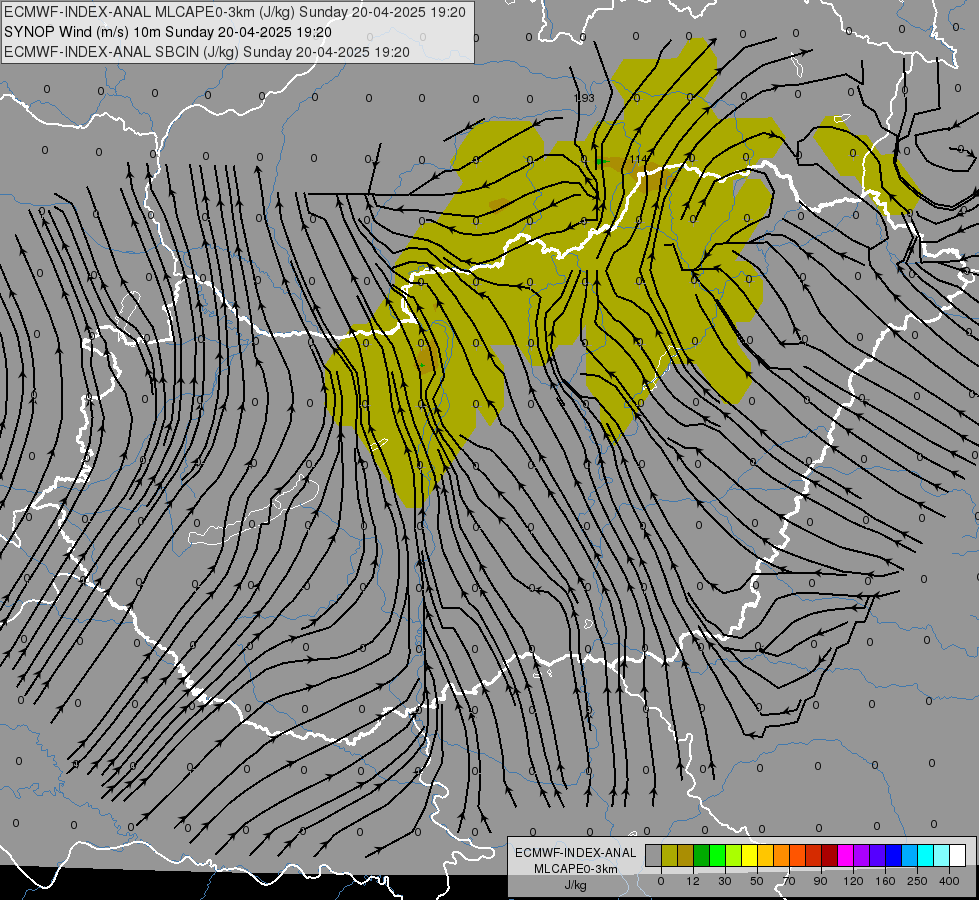Click the pale cyan legend swatch before 400
This screenshot has width=979, height=900.
[942, 855]
